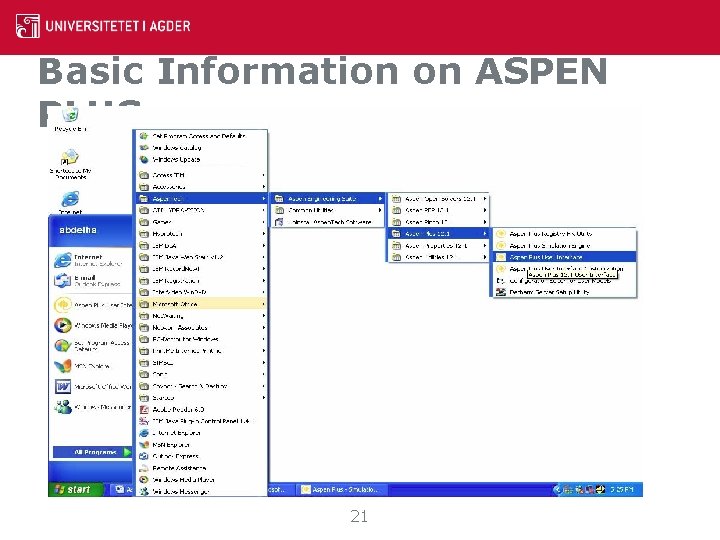Click Internet Explorer icon in All Programs list
This screenshot has width=720, height=540.
[x=144, y=433]
